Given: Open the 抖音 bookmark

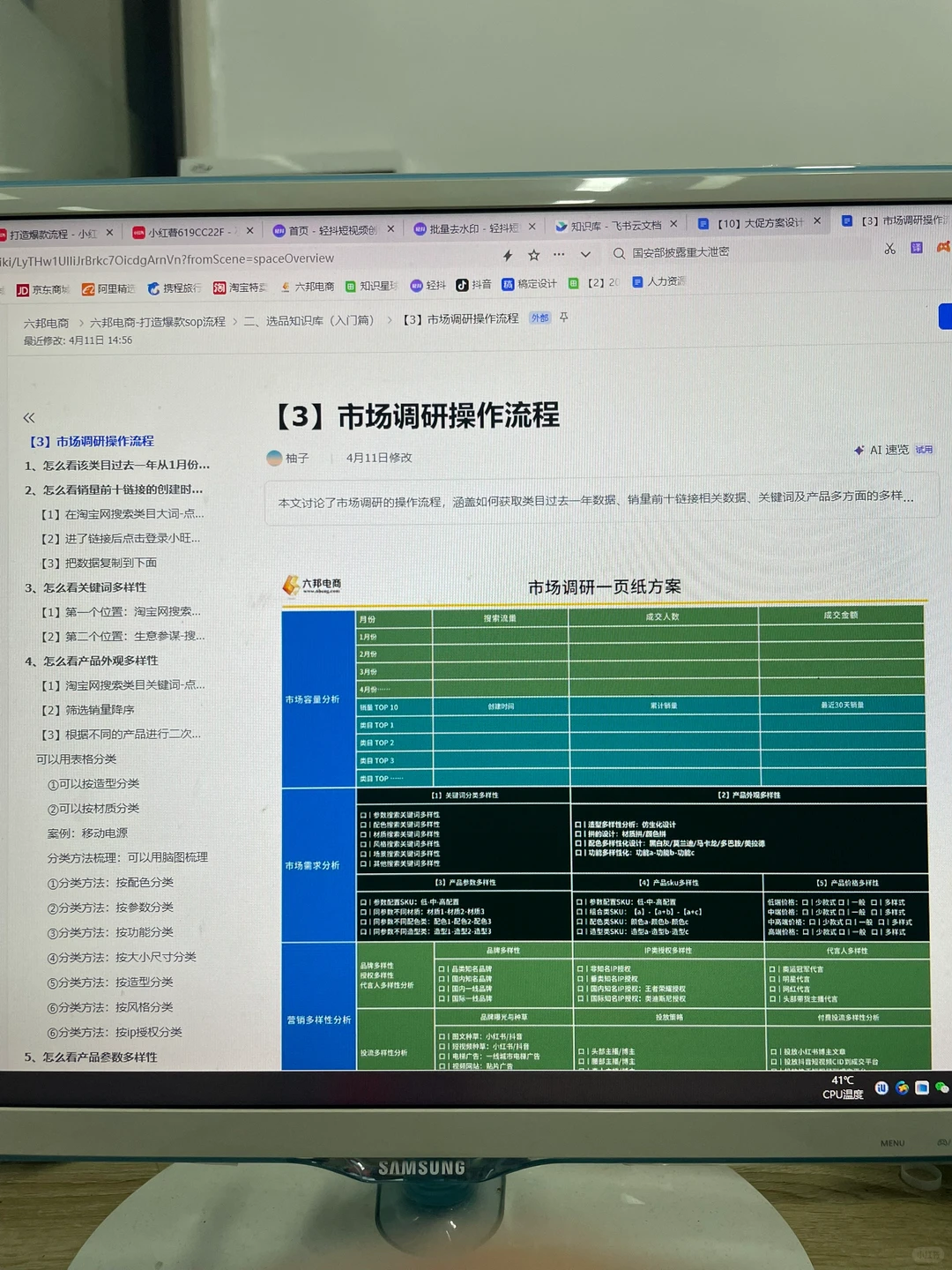Looking at the screenshot, I should 473,284.
